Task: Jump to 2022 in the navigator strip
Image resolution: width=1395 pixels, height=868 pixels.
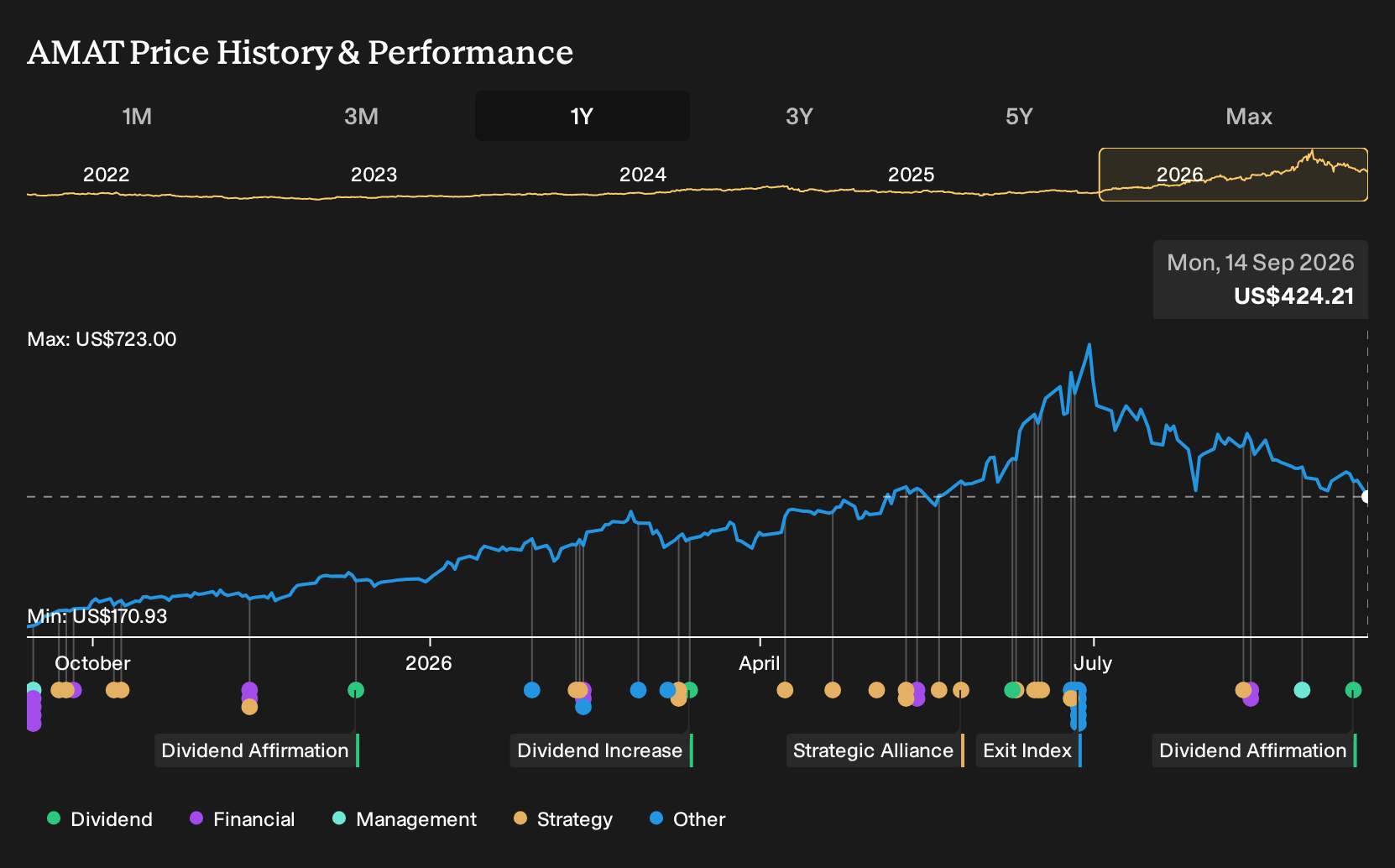Action: click(106, 175)
